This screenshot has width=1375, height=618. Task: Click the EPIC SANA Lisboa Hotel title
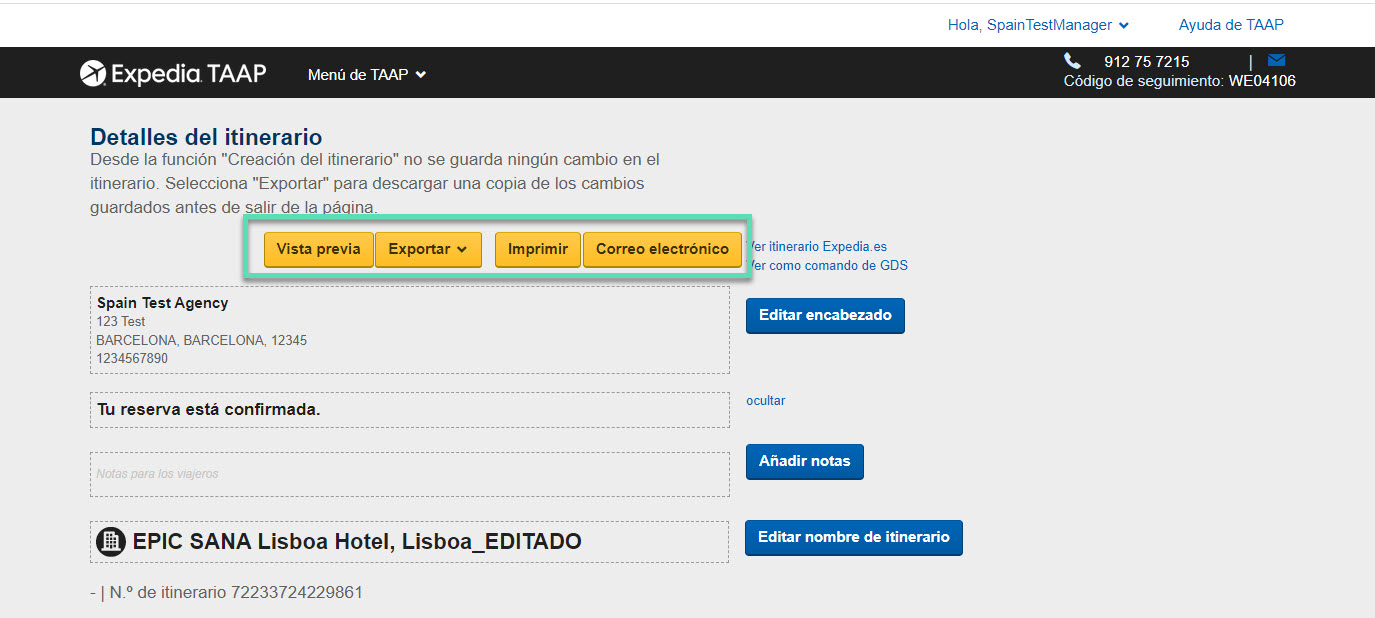[357, 541]
